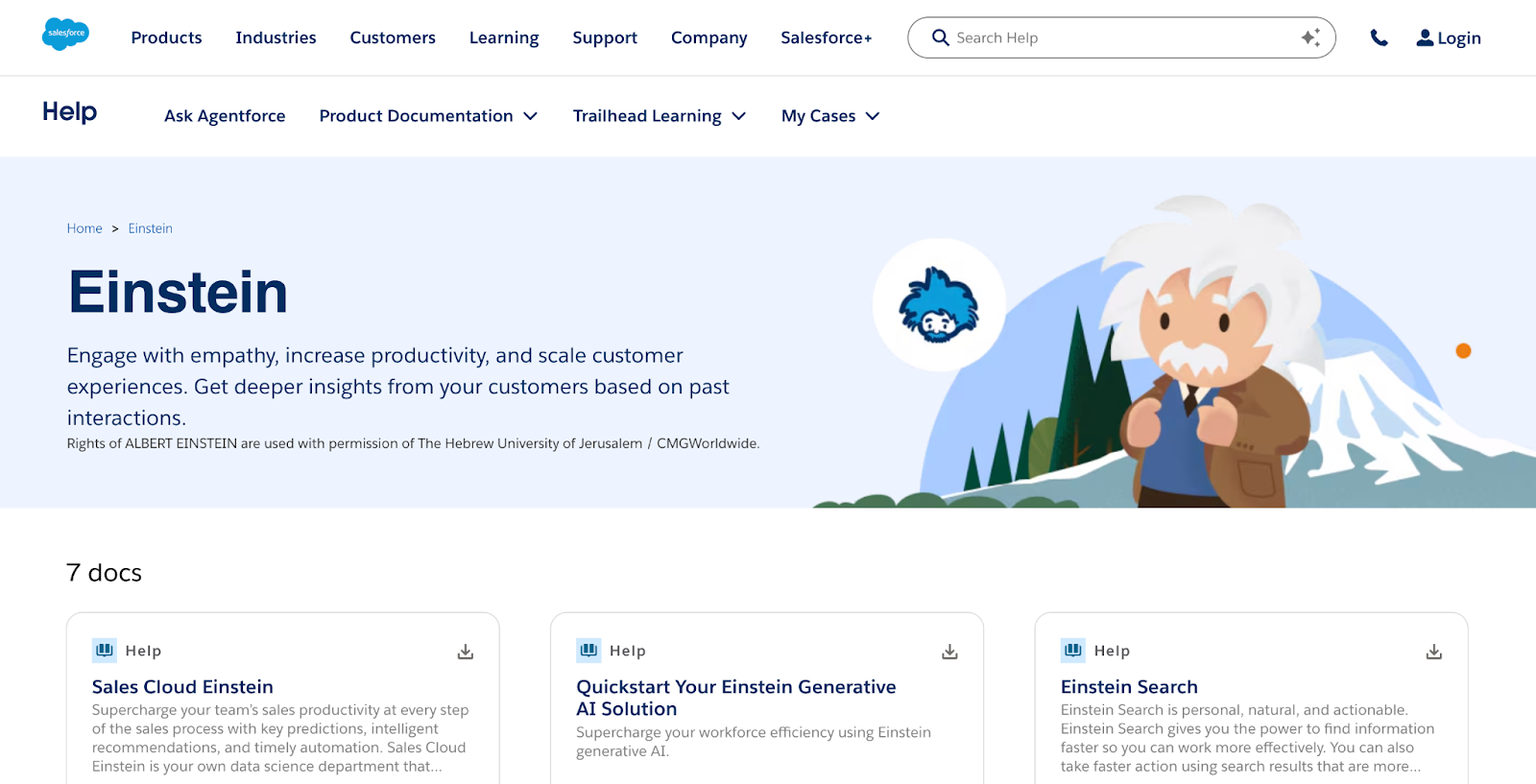
Task: Download the Sales Cloud Einstein doc
Action: pos(466,652)
